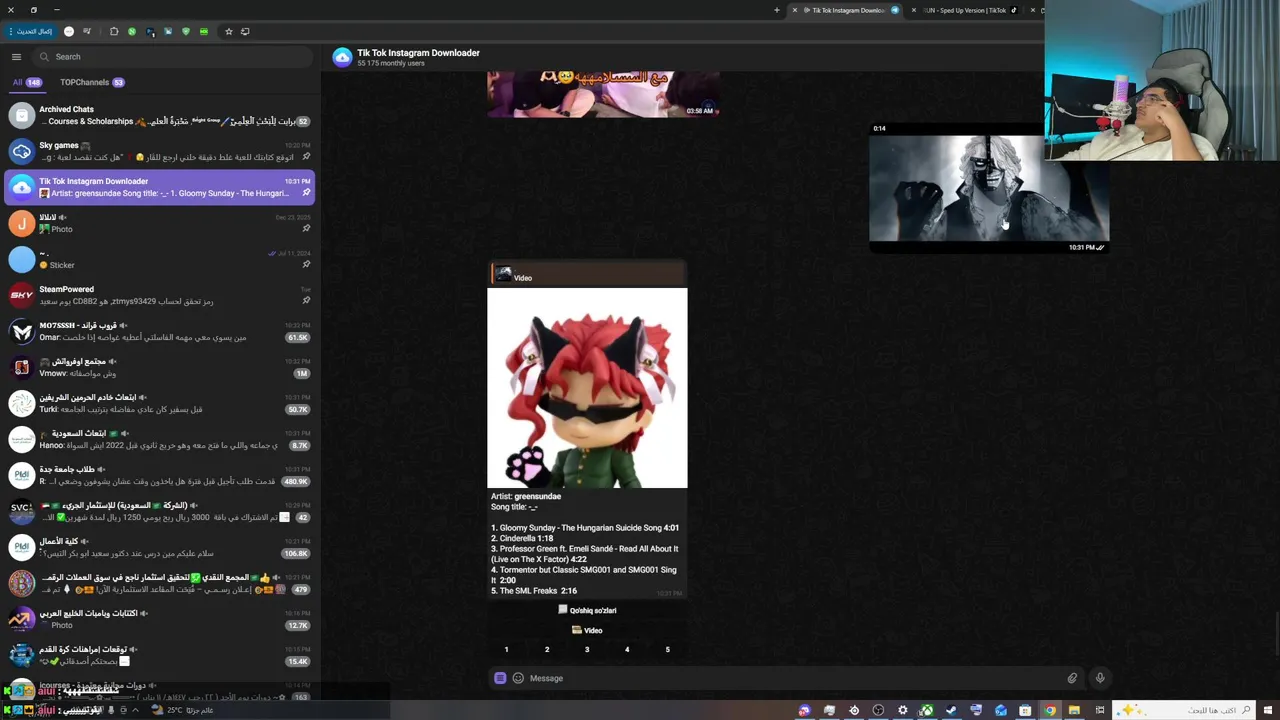Play the black-and-white sent video
The image size is (1280, 720).
[989, 188]
